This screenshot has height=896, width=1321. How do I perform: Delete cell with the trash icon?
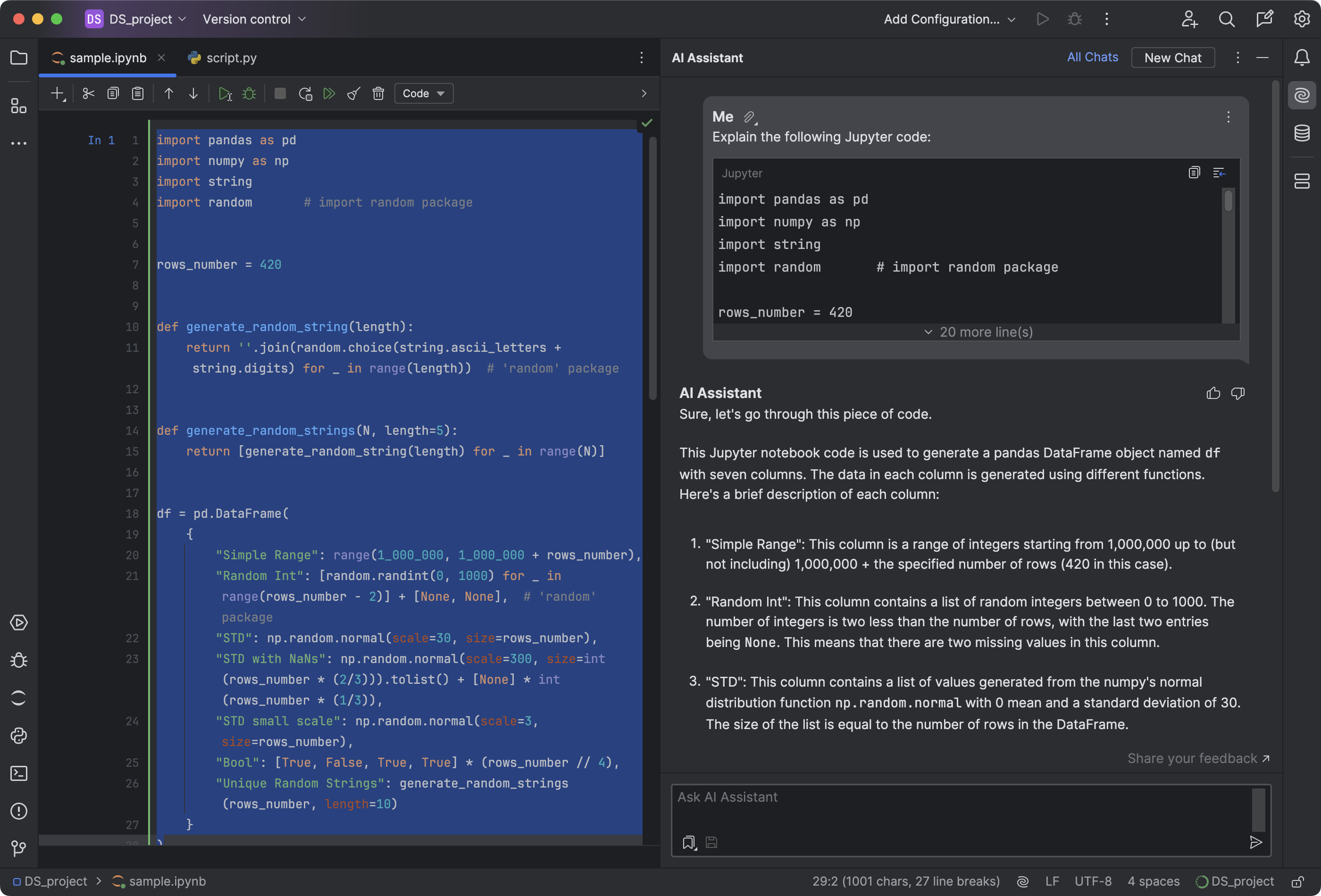tap(378, 94)
